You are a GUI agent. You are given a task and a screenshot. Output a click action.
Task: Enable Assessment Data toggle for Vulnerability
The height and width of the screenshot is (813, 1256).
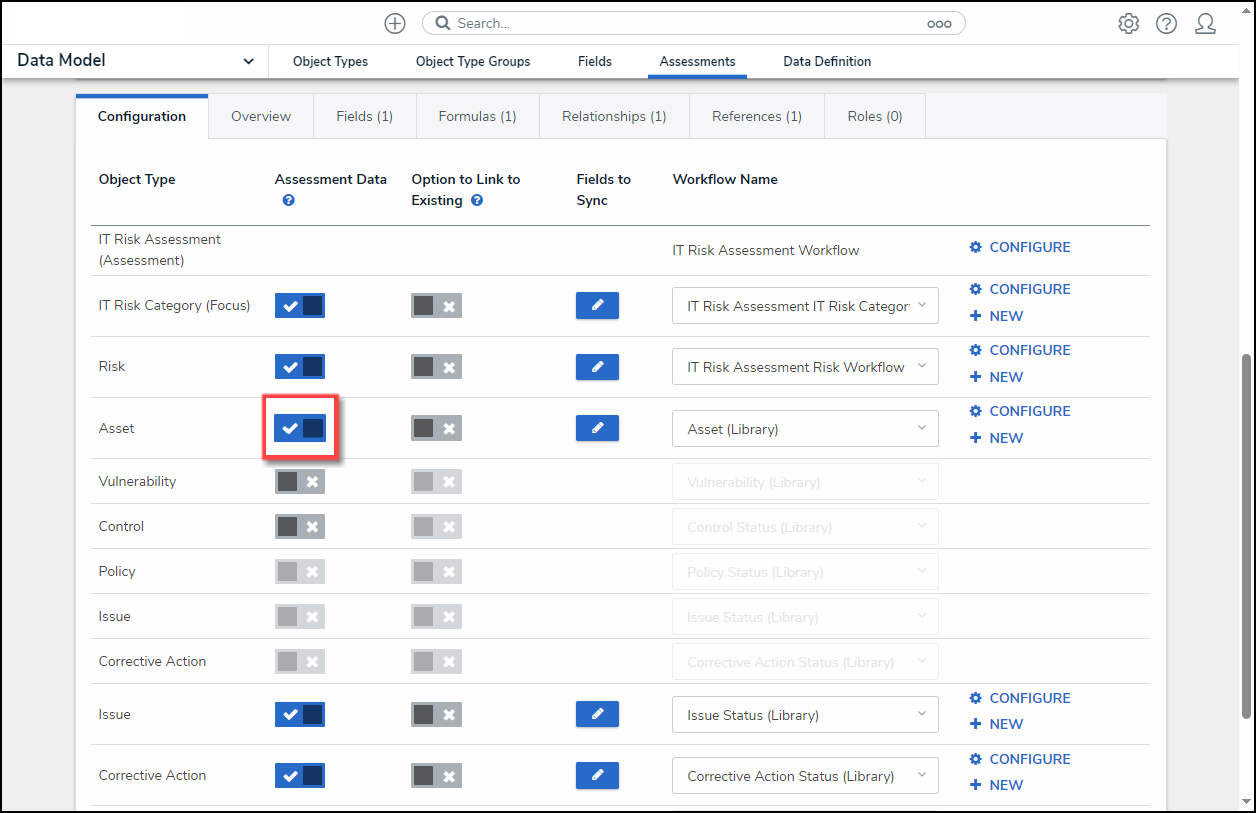point(300,482)
